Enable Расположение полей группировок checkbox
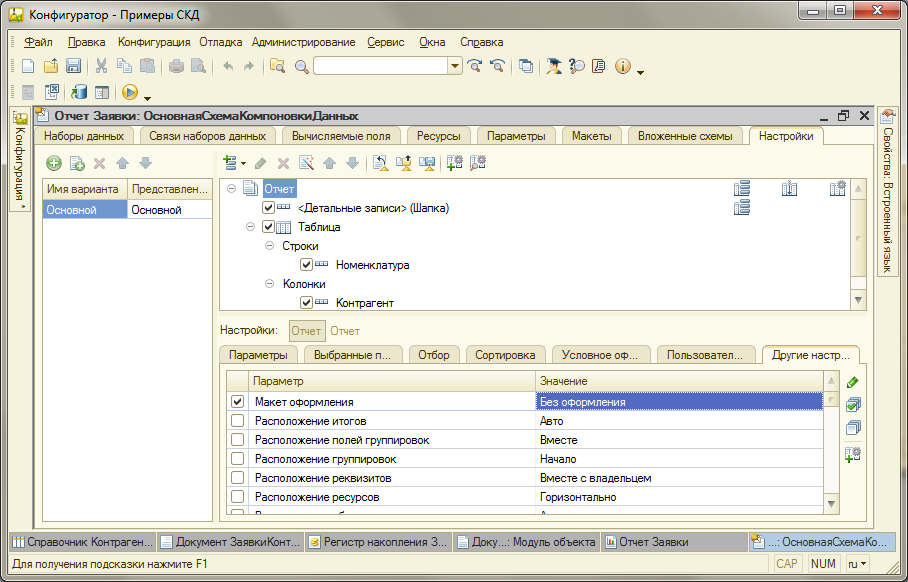 pos(237,440)
